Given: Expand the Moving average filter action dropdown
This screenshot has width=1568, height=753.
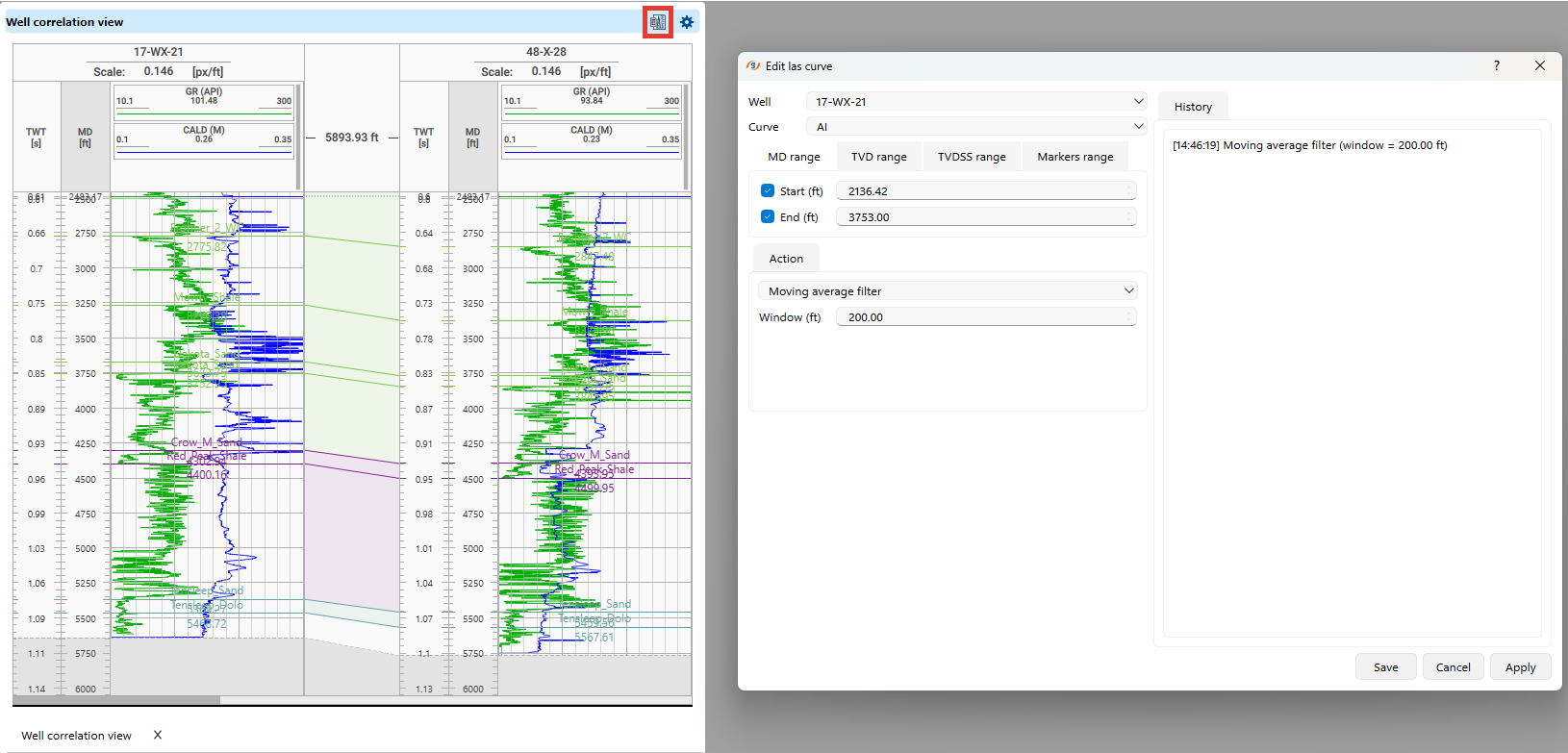Looking at the screenshot, I should [x=947, y=290].
